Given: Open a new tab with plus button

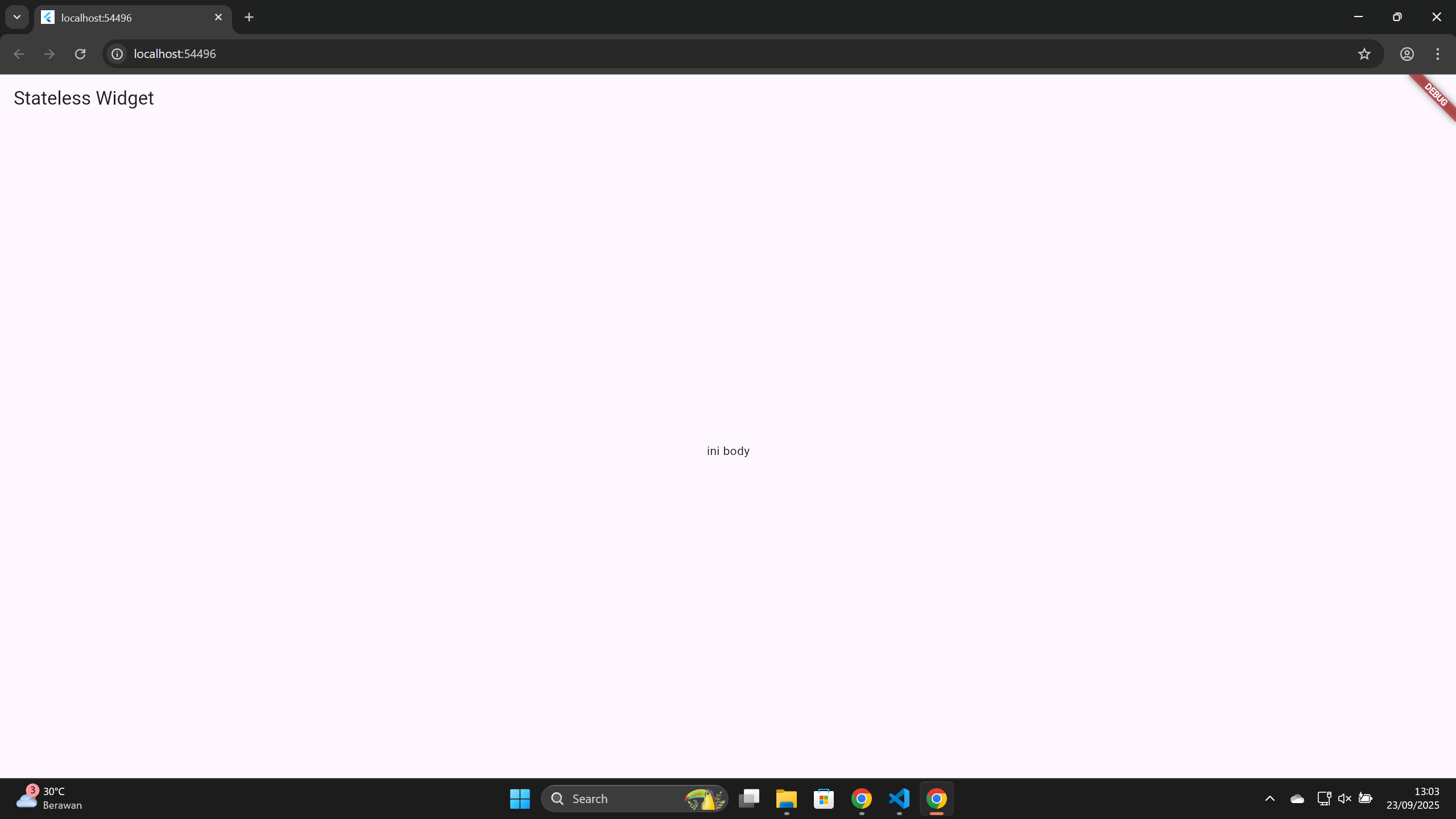Looking at the screenshot, I should 249,17.
